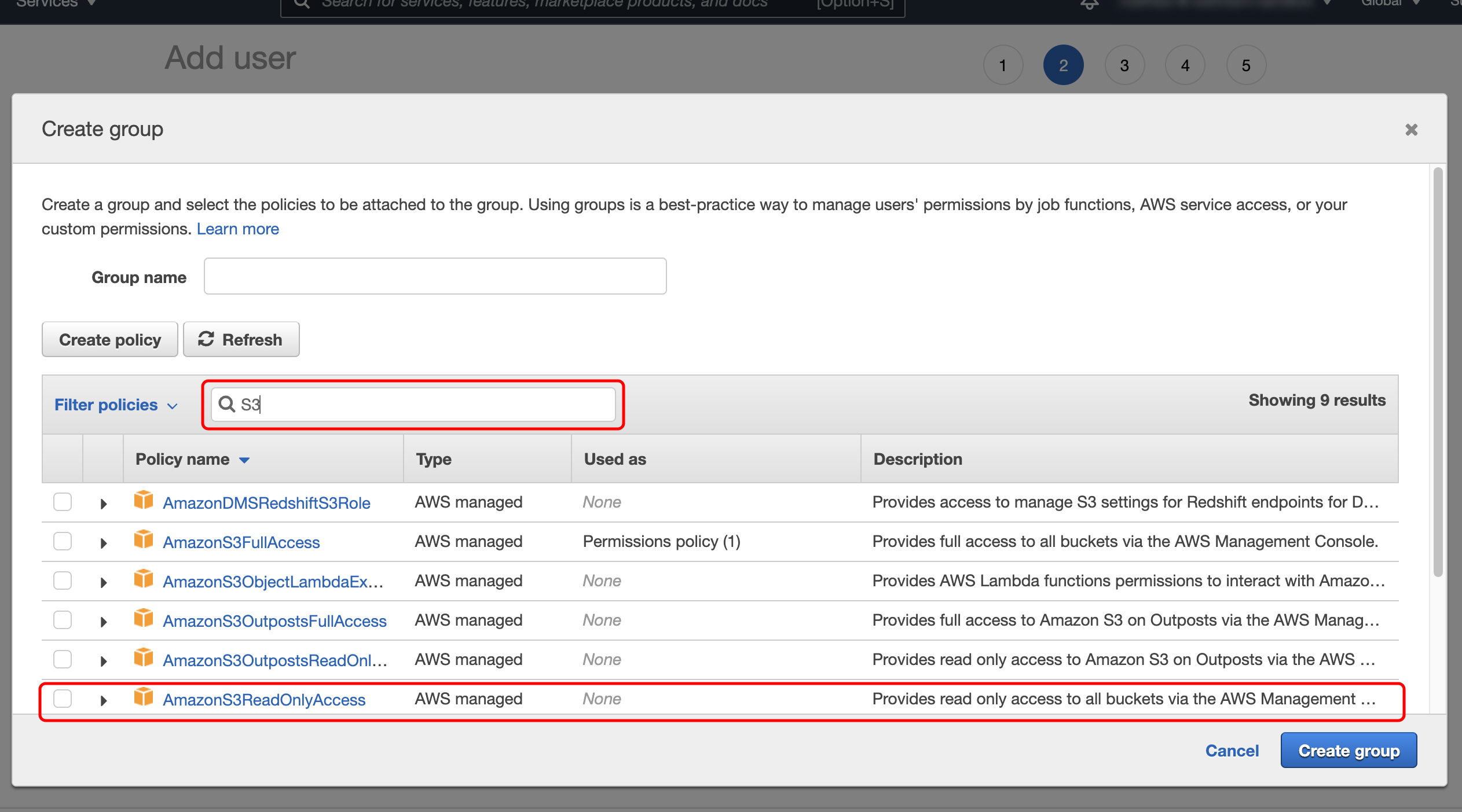Jump to step 4 in the wizard
This screenshot has height=812, width=1462.
tap(1185, 65)
